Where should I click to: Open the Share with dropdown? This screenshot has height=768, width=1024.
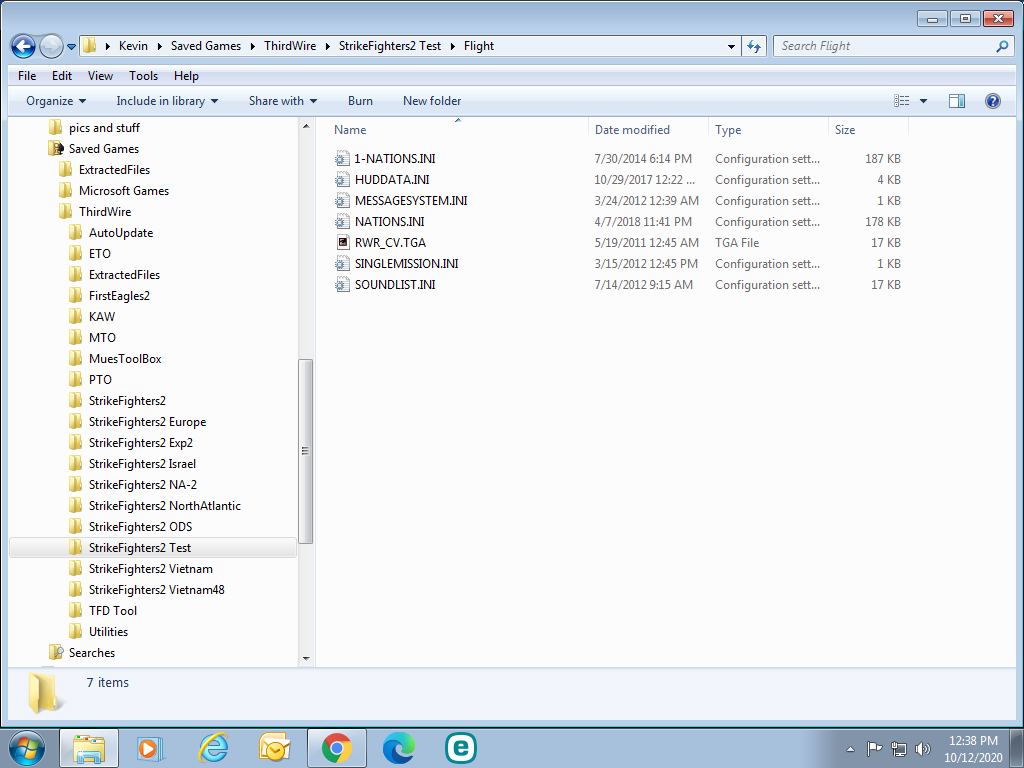point(283,101)
